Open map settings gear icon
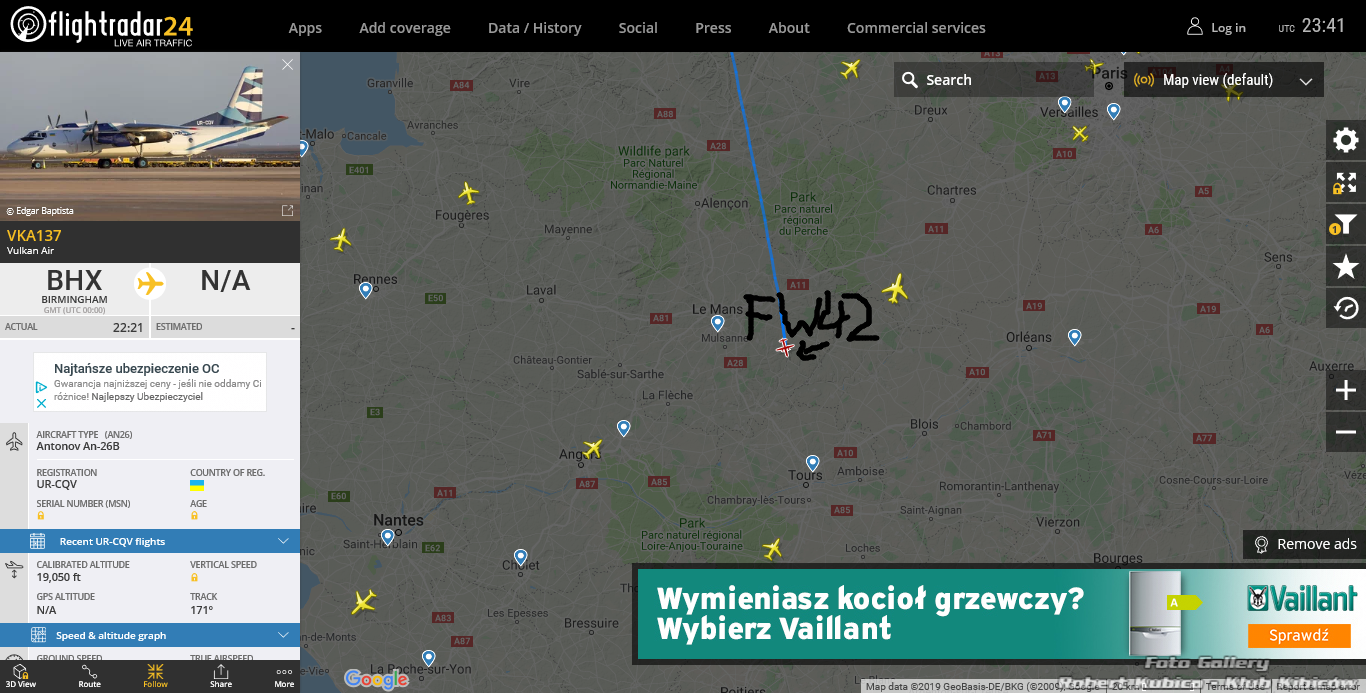Screen dimensions: 1366x693 1346,140
